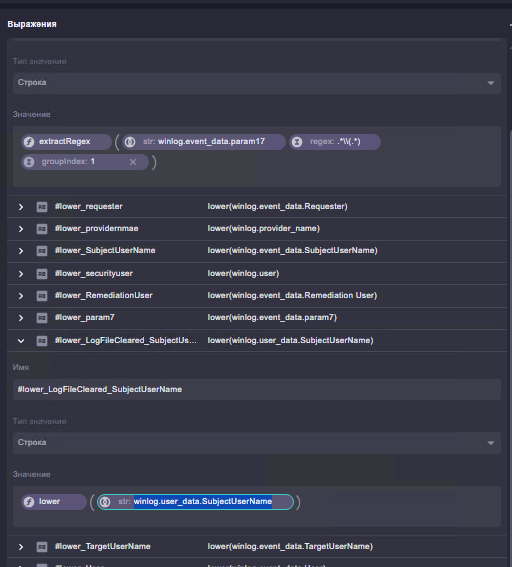
Task: Click lower(winlog.event_data.param7) expression text
Action: (272, 317)
